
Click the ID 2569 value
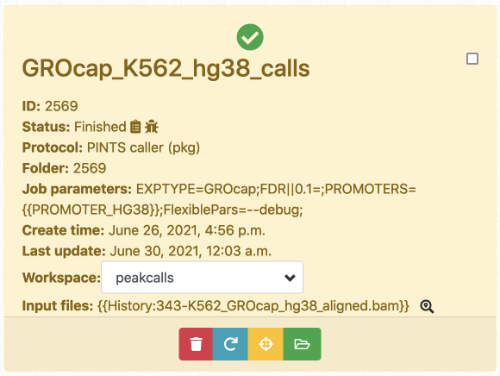tap(61, 106)
